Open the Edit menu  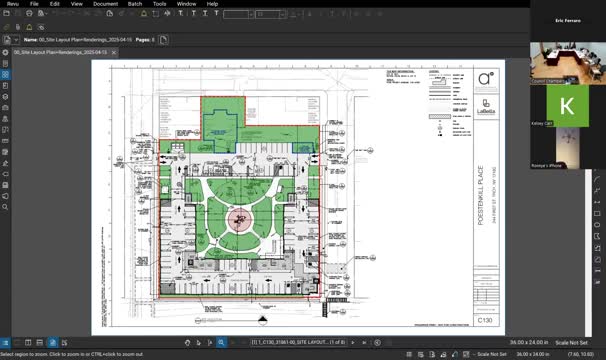pyautogui.click(x=54, y=4)
